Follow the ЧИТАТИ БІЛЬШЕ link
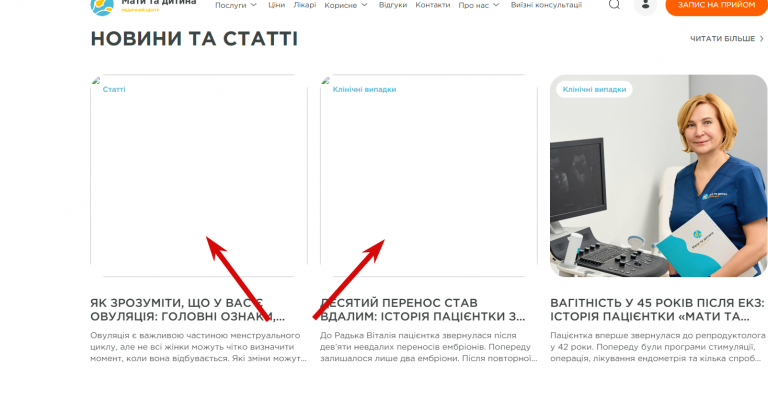The image size is (768, 394). 727,39
